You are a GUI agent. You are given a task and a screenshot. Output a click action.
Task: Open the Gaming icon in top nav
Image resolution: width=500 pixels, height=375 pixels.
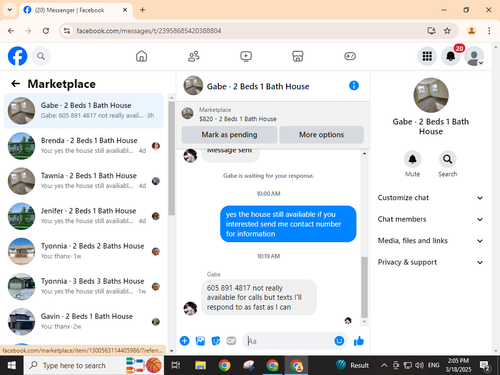(x=350, y=56)
